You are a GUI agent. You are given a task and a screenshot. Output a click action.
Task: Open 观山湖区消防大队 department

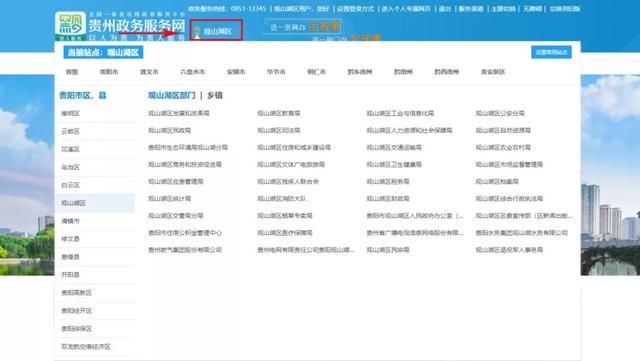[282, 199]
